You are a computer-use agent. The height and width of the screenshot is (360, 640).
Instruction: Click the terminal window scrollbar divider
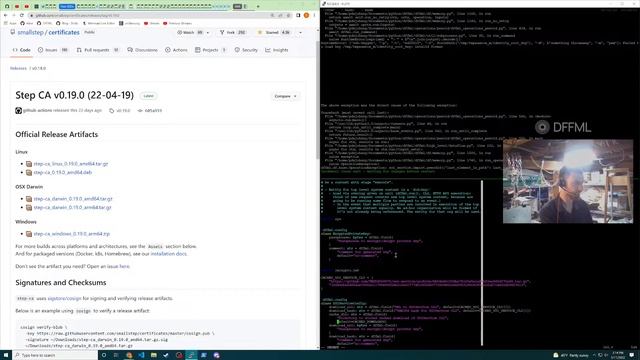coord(482,263)
